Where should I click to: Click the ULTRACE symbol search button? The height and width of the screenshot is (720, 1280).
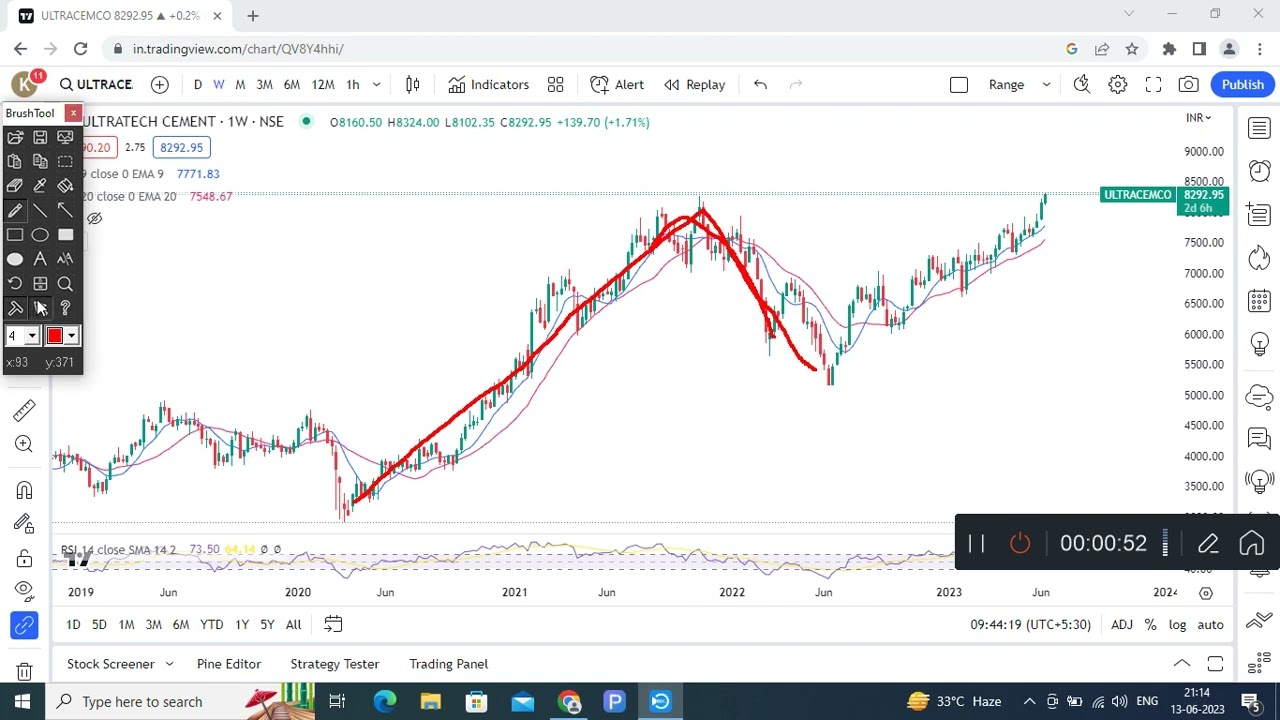coord(95,85)
